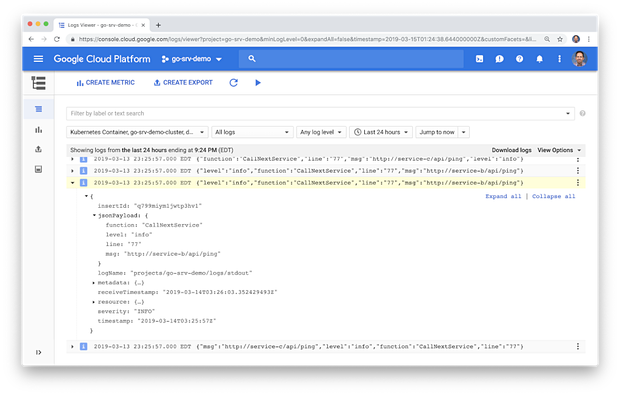
Task: Open row menu for the highlighted service-b log entry
Action: point(578,183)
